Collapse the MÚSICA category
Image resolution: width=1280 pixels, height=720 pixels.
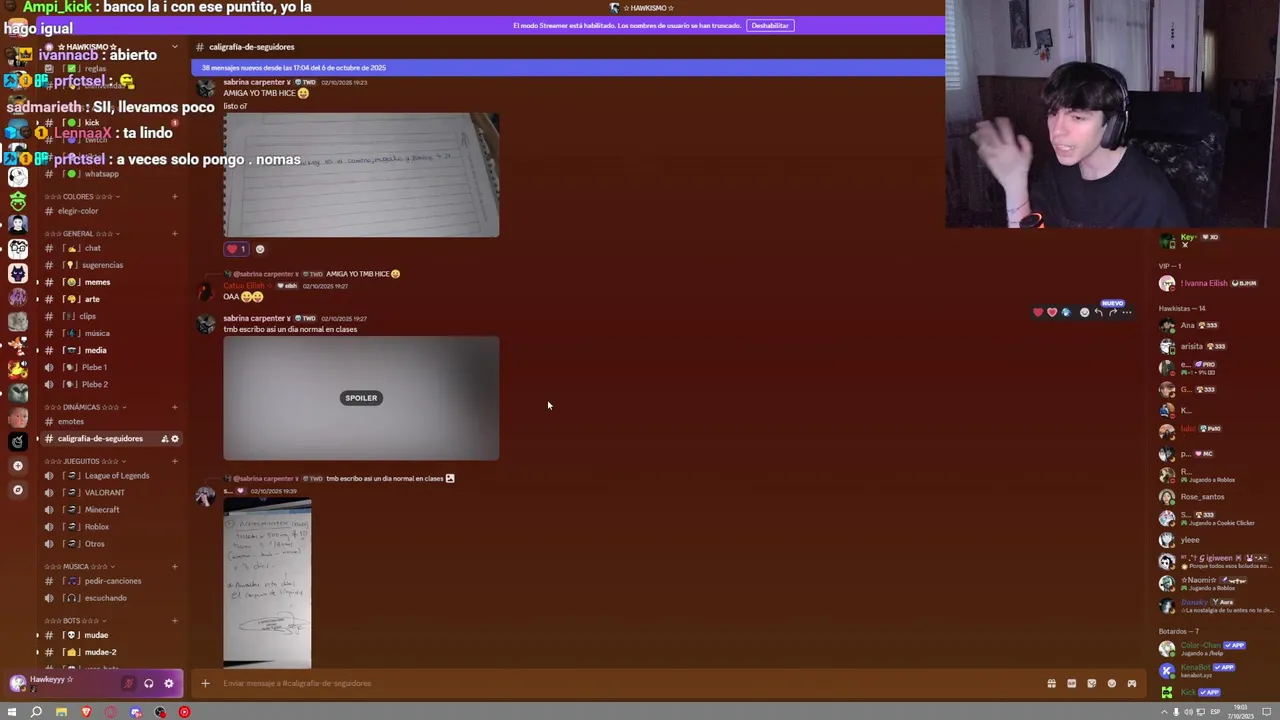[x=79, y=567]
